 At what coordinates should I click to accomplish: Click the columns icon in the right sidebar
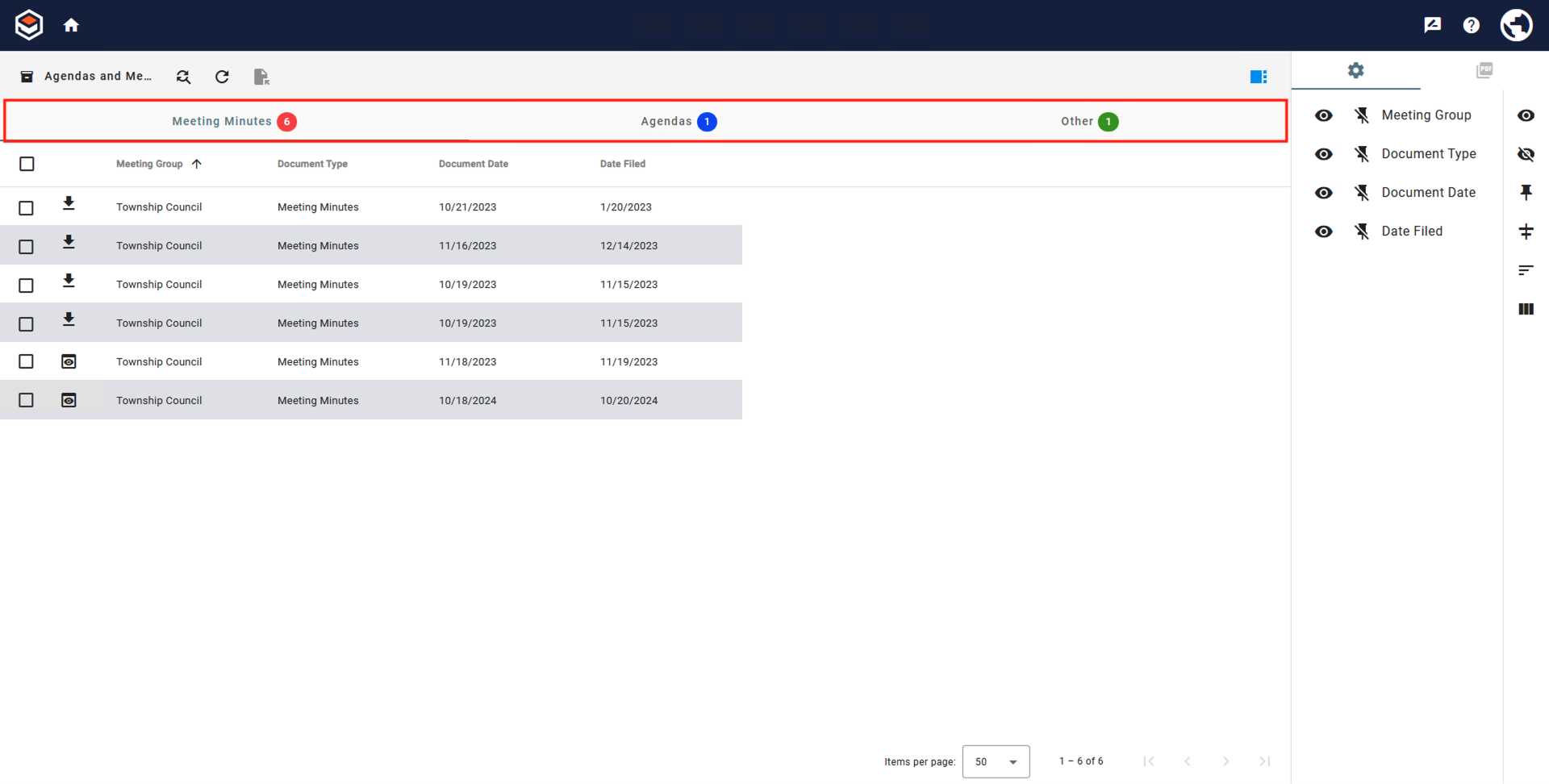pos(1526,308)
